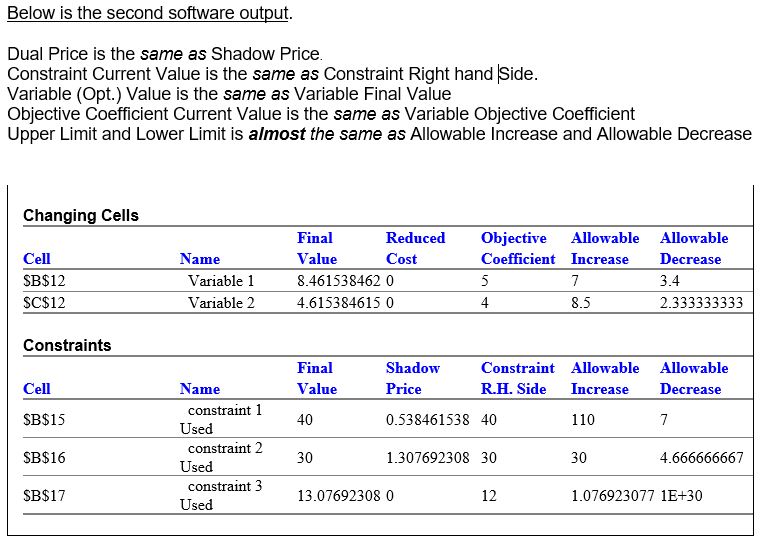Click the 'Upper Limit and Lower Limit' sentence
The height and width of the screenshot is (540, 761).
[380, 134]
